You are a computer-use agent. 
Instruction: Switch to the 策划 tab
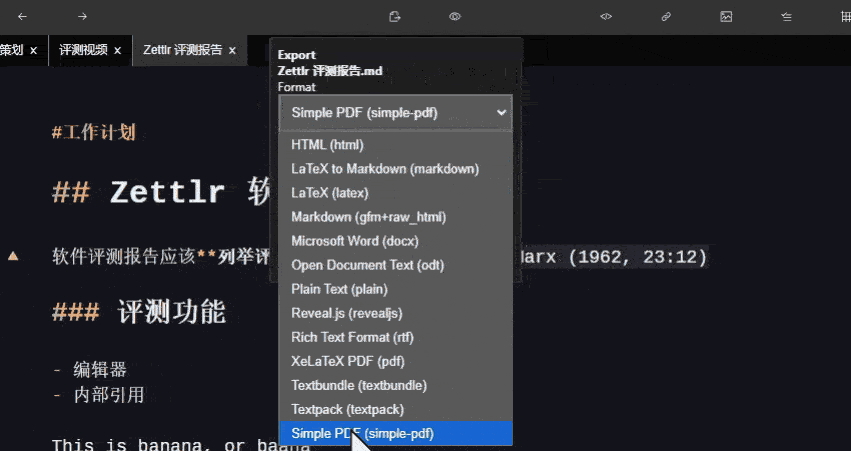(x=11, y=50)
